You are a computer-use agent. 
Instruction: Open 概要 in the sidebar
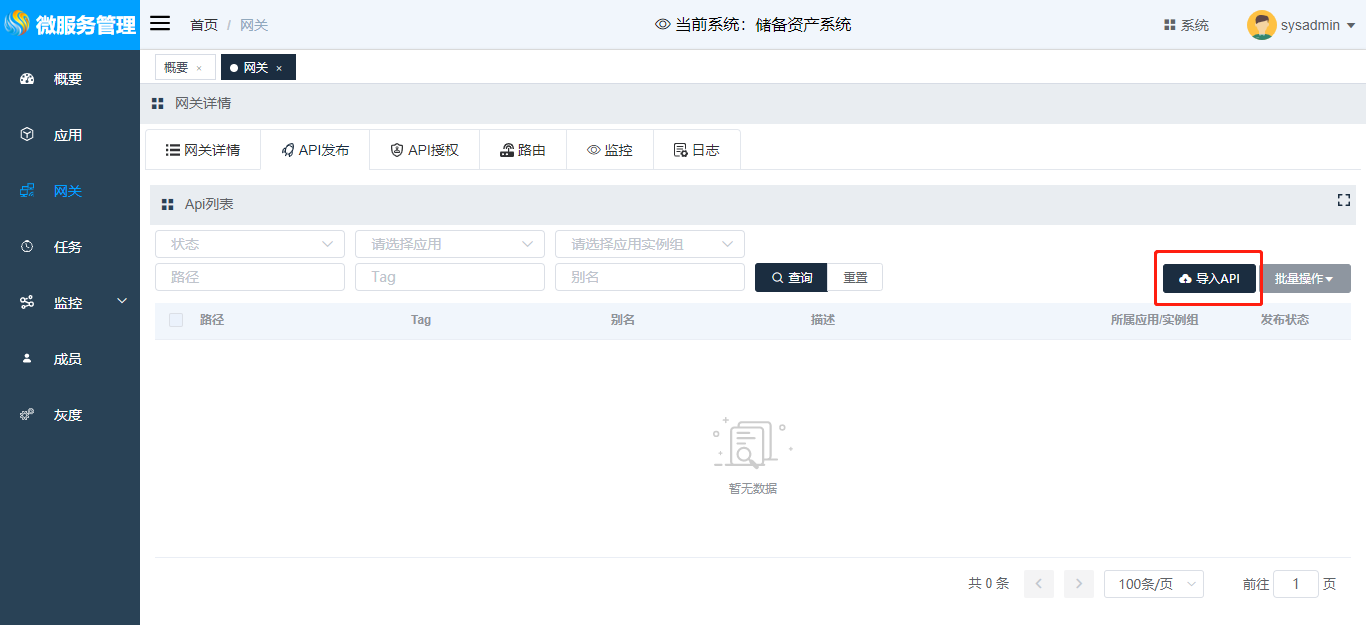coord(67,79)
